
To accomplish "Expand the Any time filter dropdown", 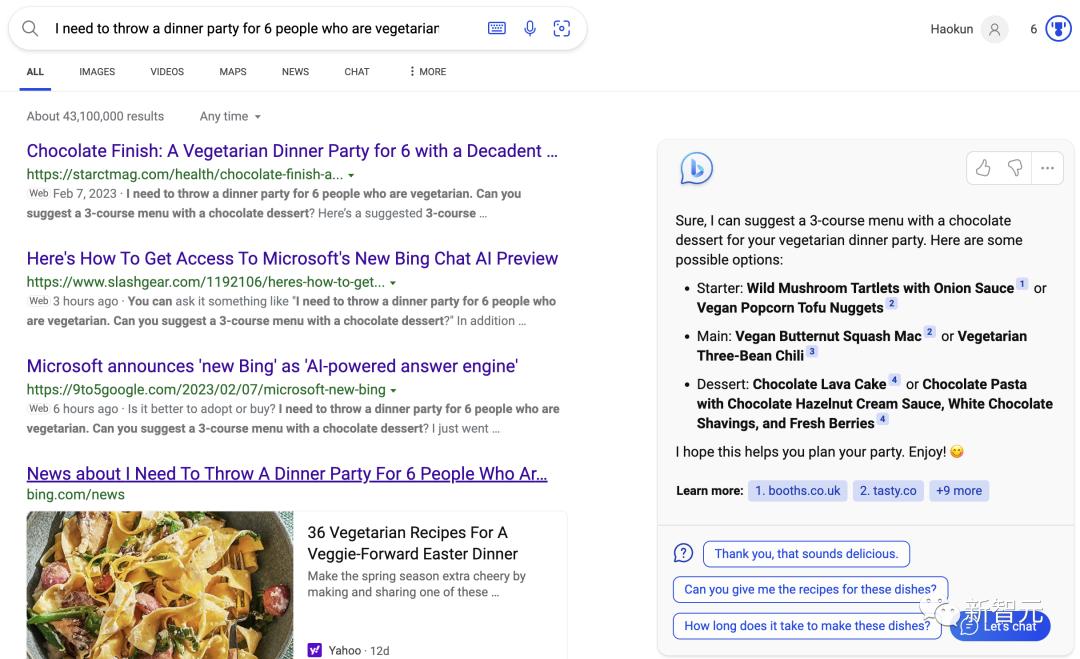I will (230, 116).
